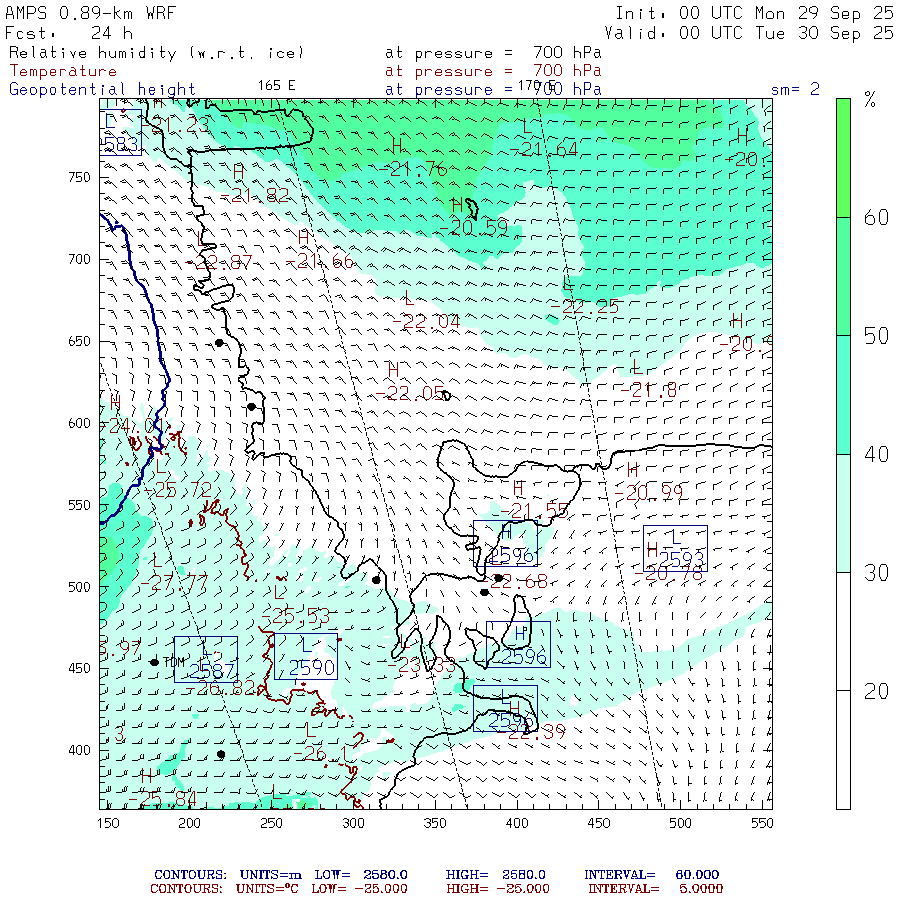Click the y-axis label '750'

[79, 177]
